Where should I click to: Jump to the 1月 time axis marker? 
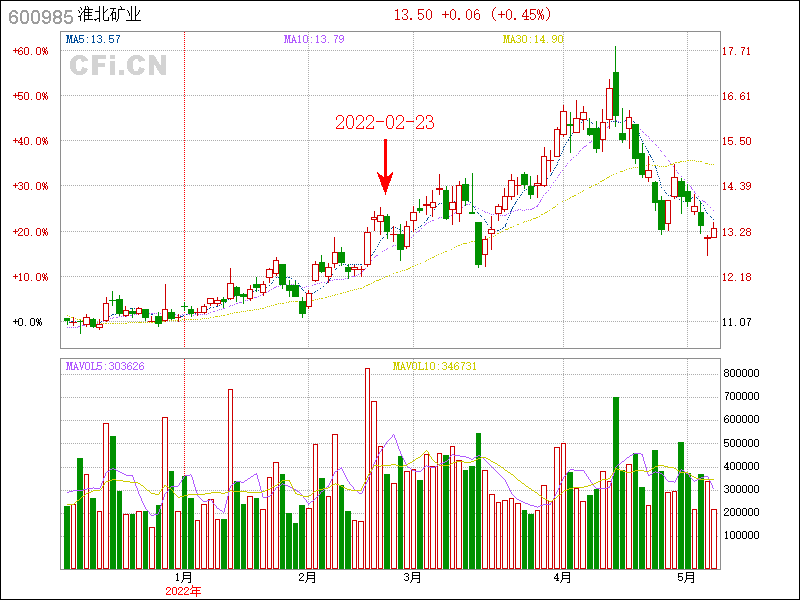pos(183,577)
